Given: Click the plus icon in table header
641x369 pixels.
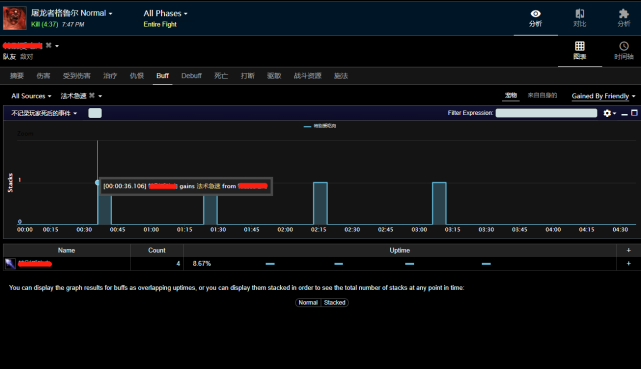Looking at the screenshot, I should tap(628, 250).
